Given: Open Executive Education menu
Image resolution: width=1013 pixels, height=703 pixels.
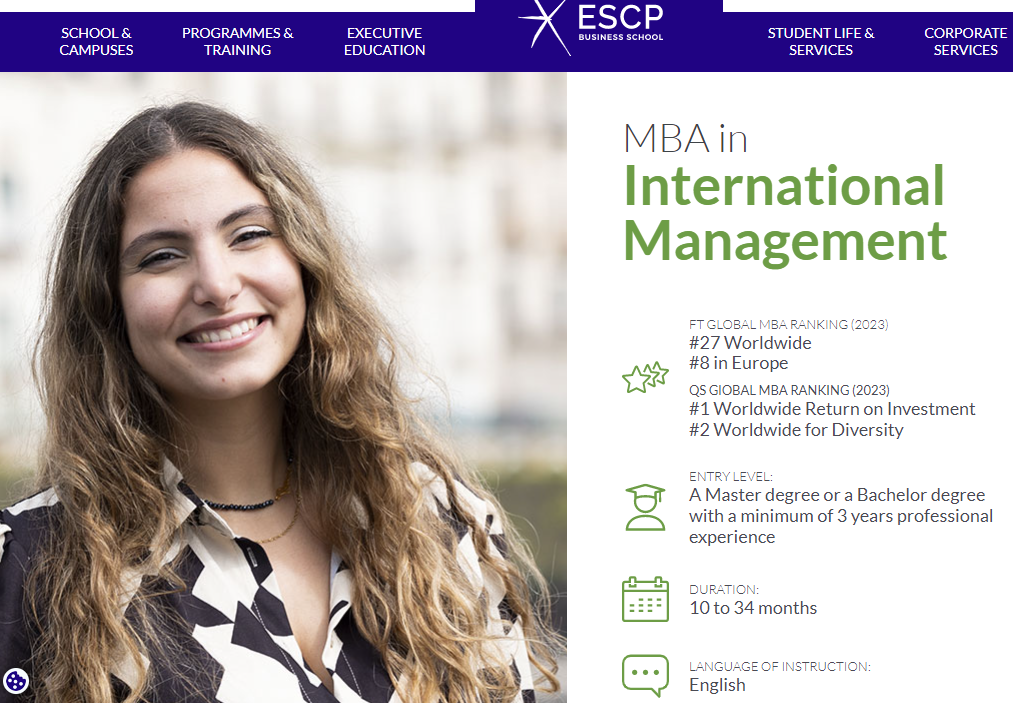Looking at the screenshot, I should click(x=384, y=41).
